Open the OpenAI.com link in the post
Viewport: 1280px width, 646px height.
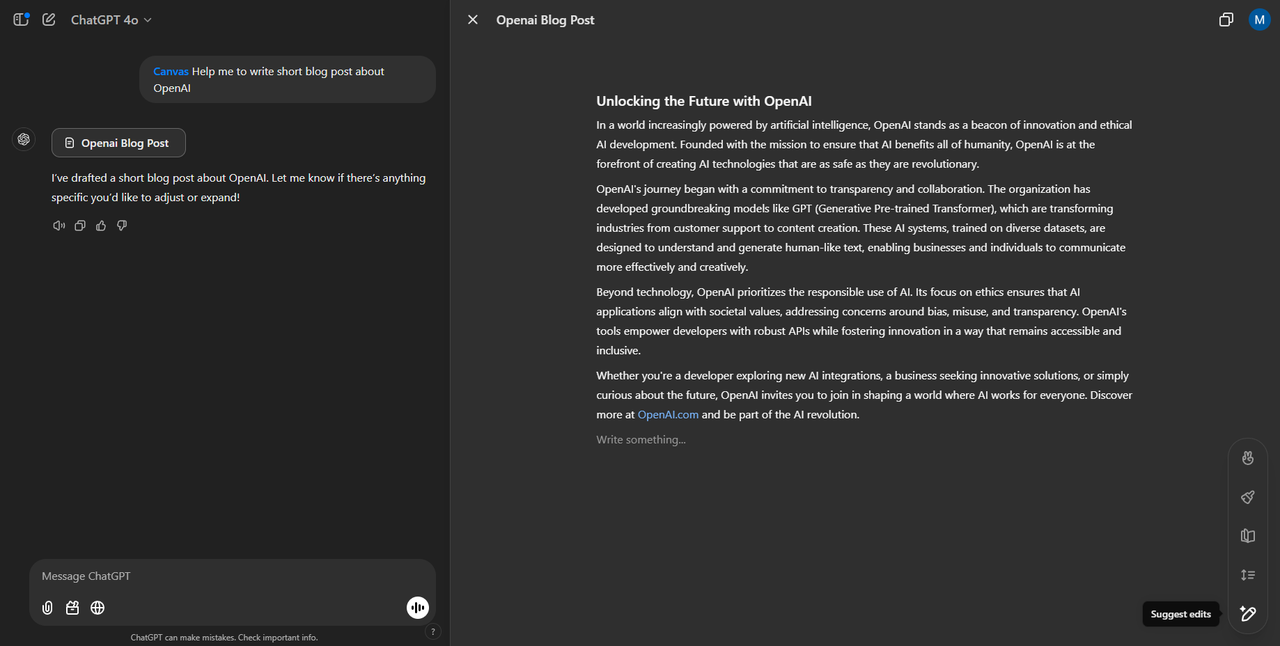[668, 414]
